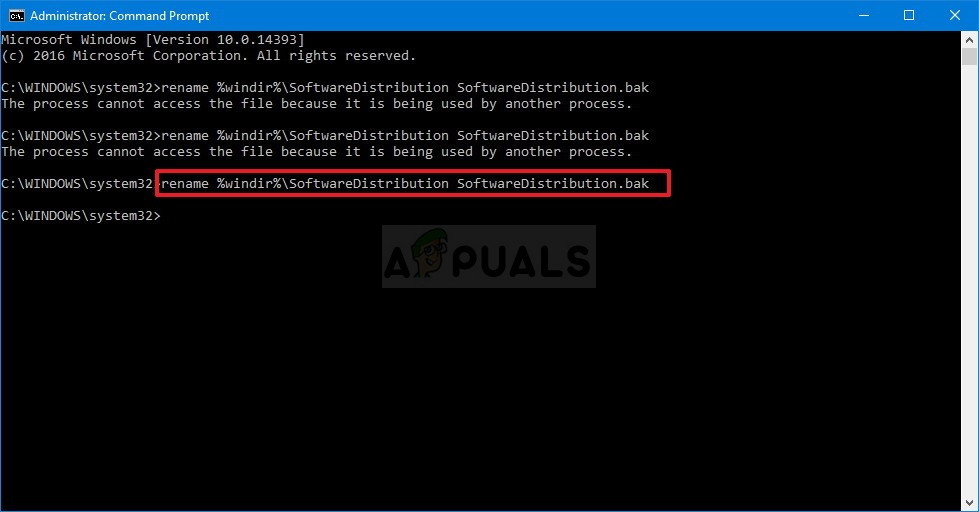This screenshot has height=512, width=979.
Task: Click the last empty C:\WINDOWS\system32> prompt line
Action: (81, 215)
